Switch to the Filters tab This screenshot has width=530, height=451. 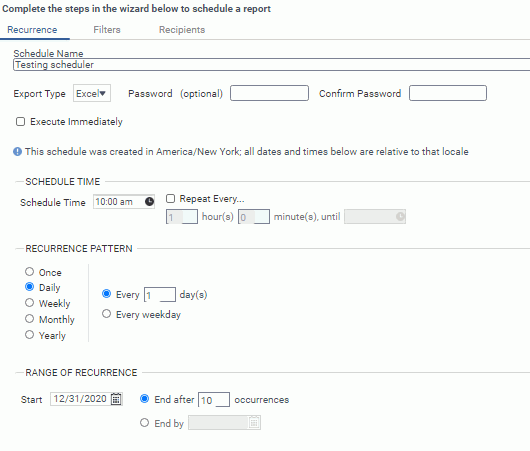[107, 30]
